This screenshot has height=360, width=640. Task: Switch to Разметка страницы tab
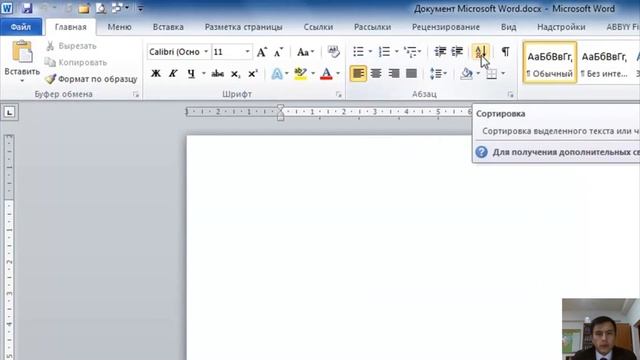tap(244, 27)
